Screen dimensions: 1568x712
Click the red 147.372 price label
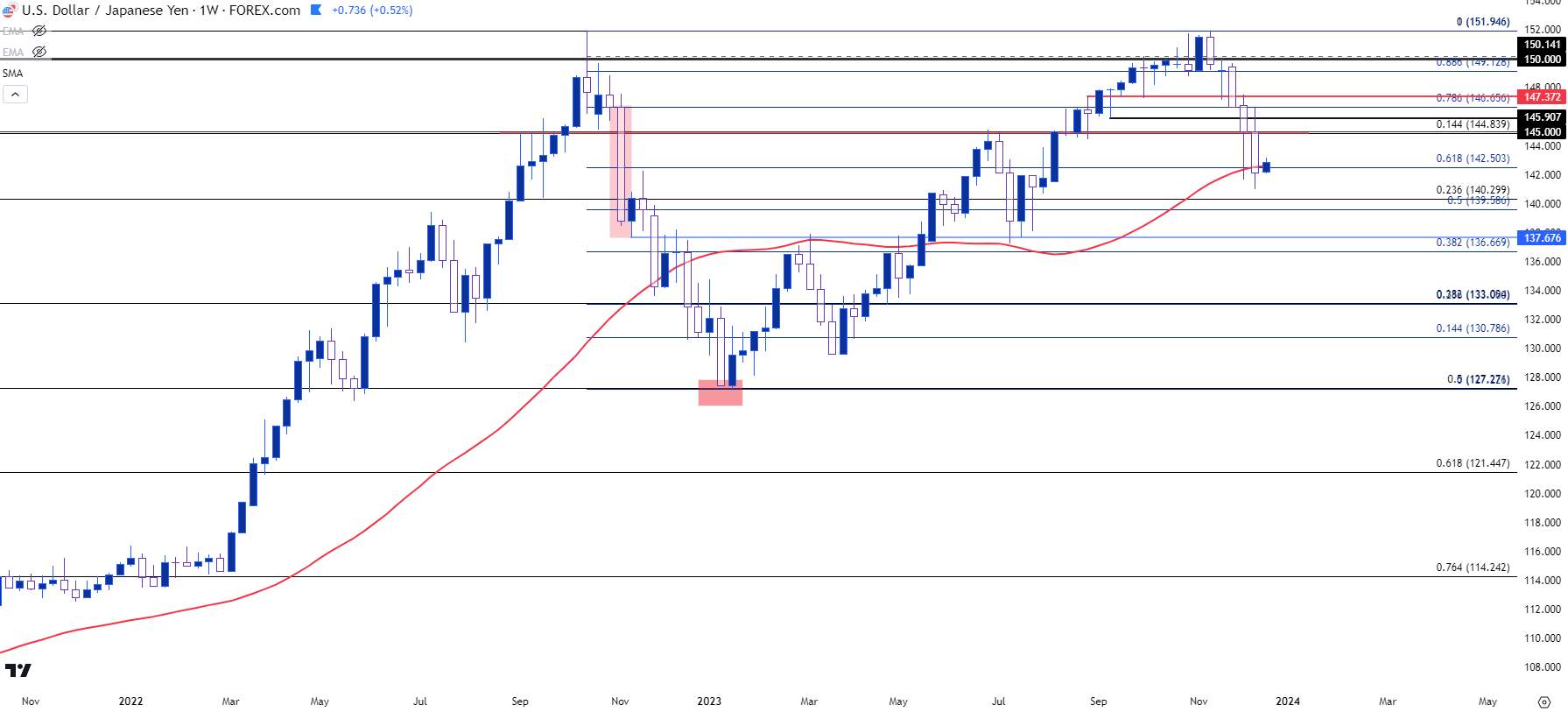[x=1542, y=97]
